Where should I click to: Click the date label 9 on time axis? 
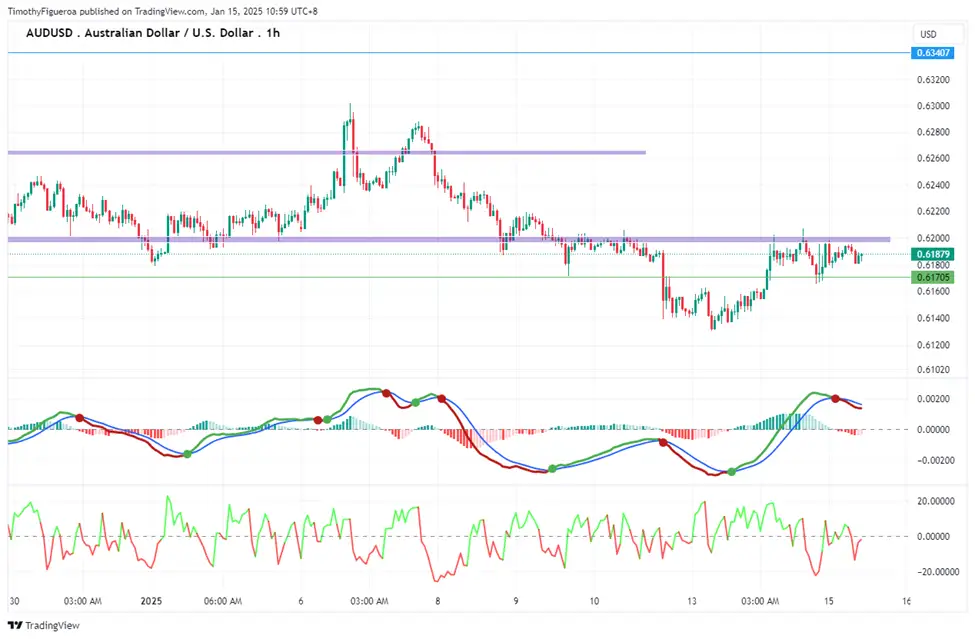[515, 601]
